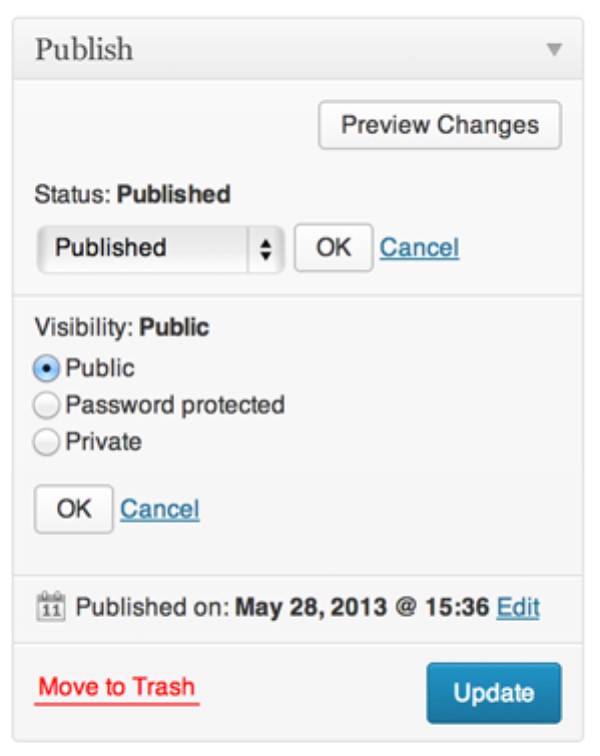Click the "Published on:" label text
The image size is (600, 756).
click(153, 607)
